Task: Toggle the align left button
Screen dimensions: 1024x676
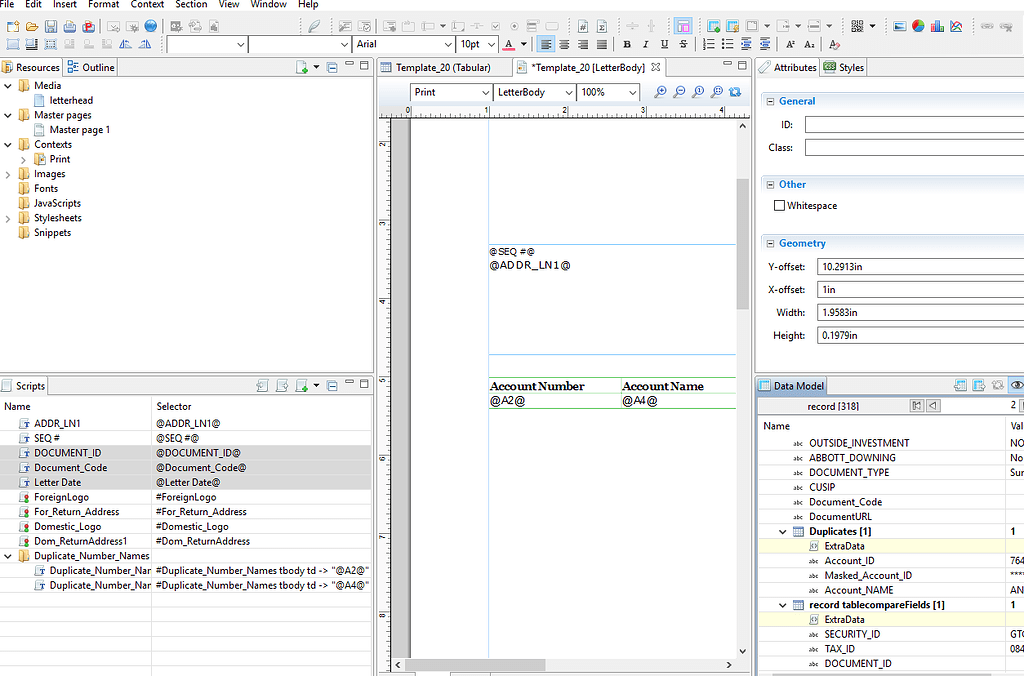Action: click(x=546, y=45)
